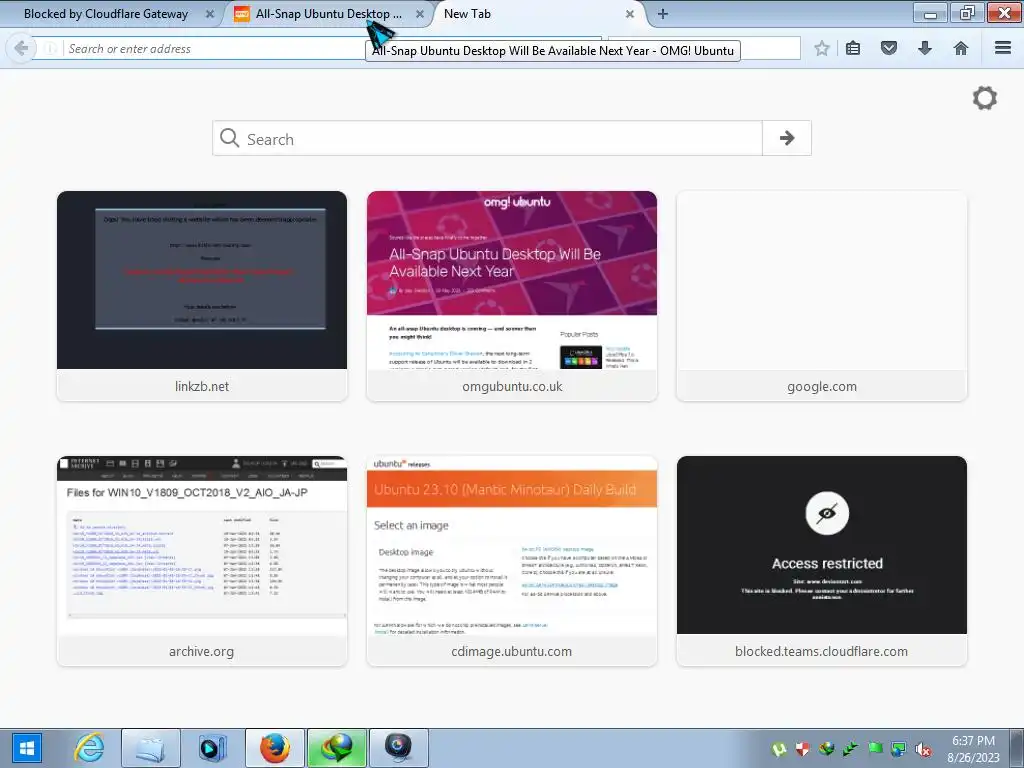Save page to Pocket icon
This screenshot has height=768, width=1024.
point(889,48)
